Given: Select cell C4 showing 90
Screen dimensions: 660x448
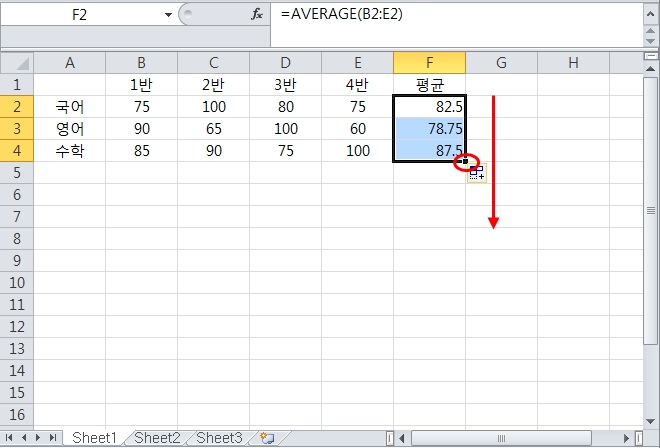Looking at the screenshot, I should pyautogui.click(x=214, y=150).
